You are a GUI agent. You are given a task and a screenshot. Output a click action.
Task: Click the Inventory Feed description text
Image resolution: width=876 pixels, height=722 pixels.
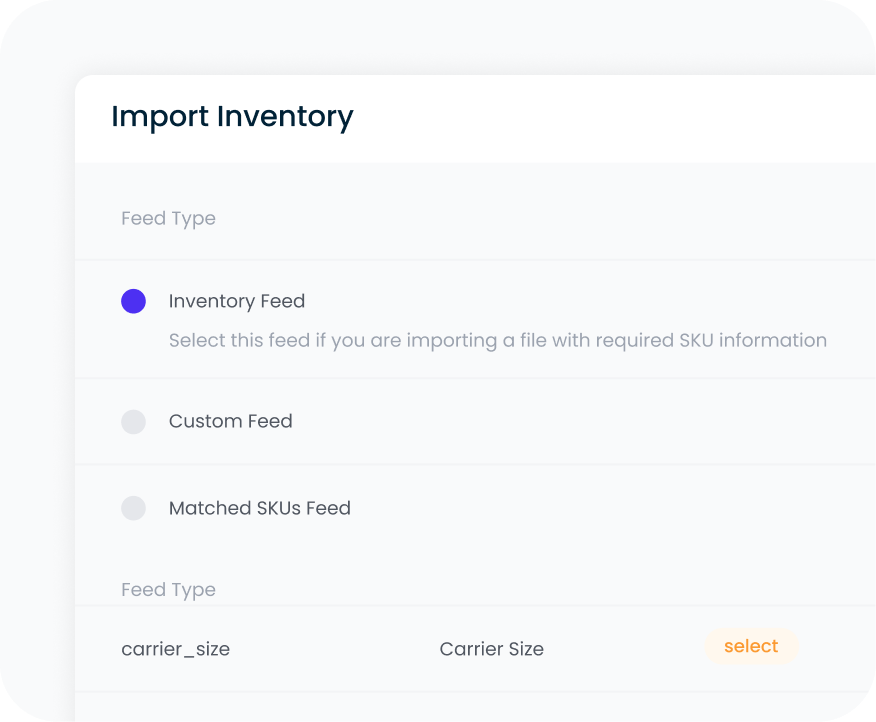pos(497,340)
